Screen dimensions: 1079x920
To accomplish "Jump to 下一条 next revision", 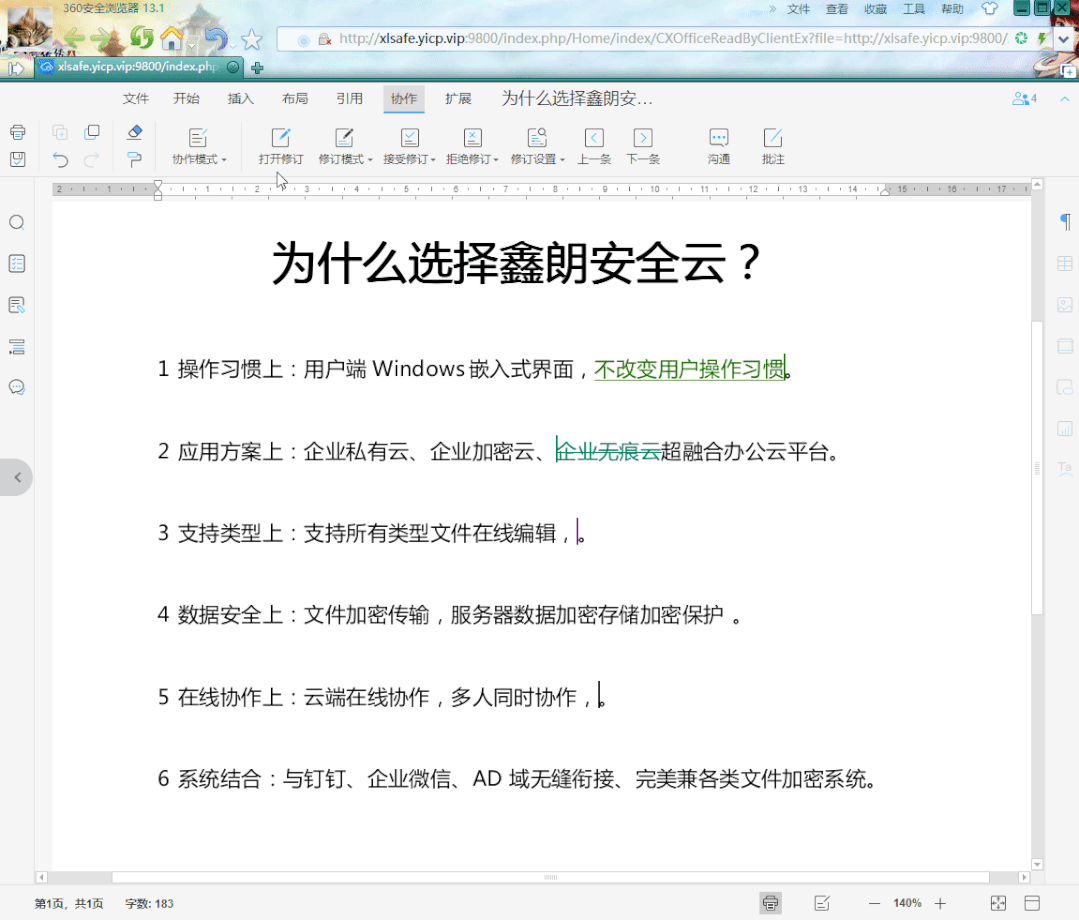I will point(643,145).
